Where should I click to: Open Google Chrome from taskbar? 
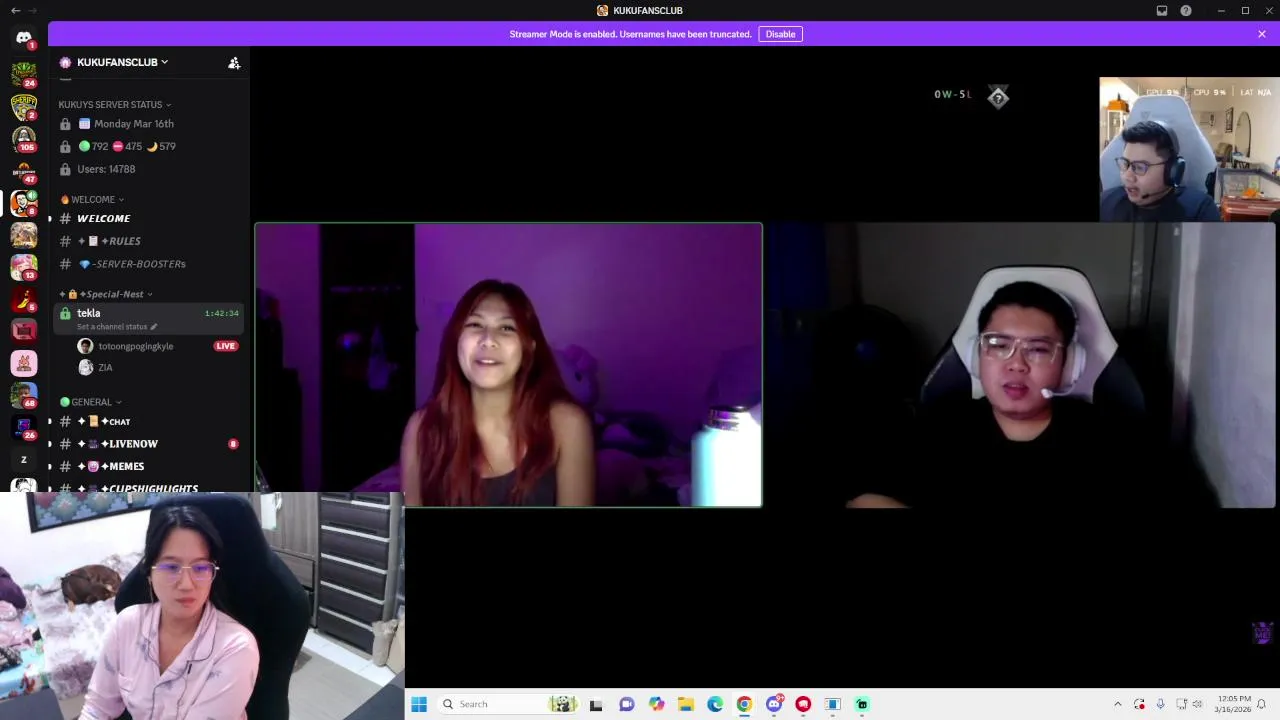coord(744,704)
